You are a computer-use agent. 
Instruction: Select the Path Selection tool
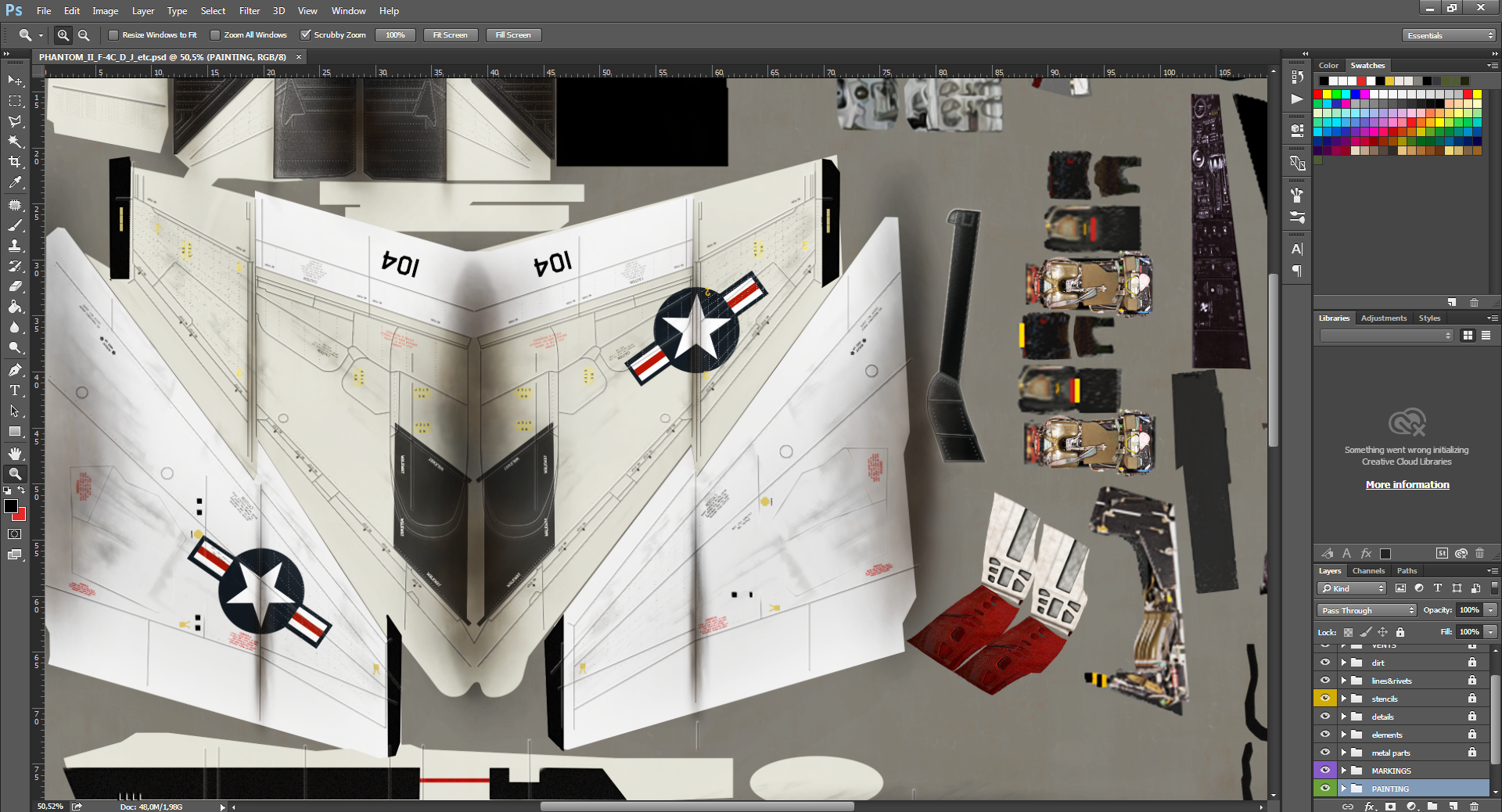pos(15,411)
